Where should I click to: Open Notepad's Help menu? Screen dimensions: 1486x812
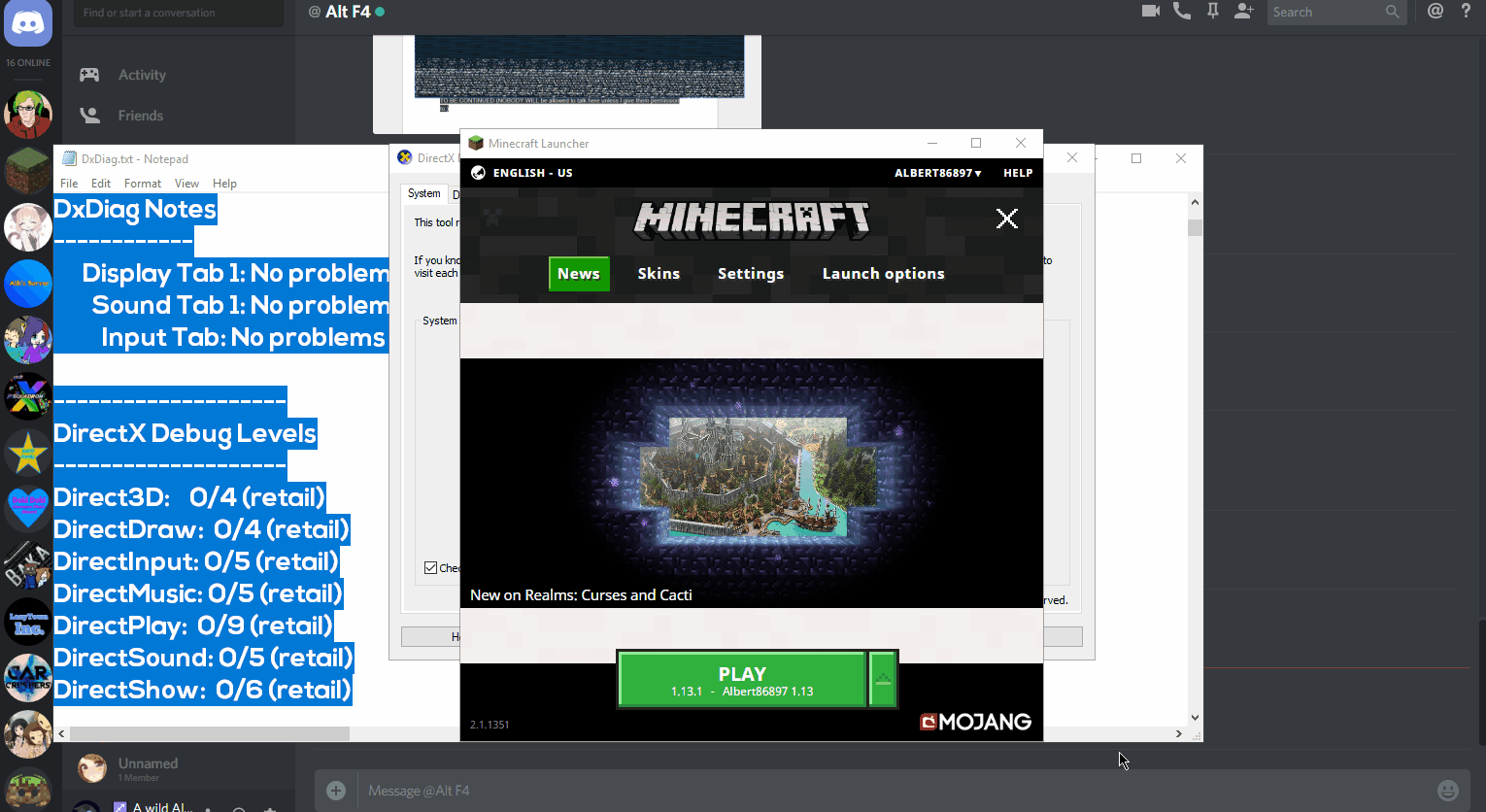tap(224, 184)
